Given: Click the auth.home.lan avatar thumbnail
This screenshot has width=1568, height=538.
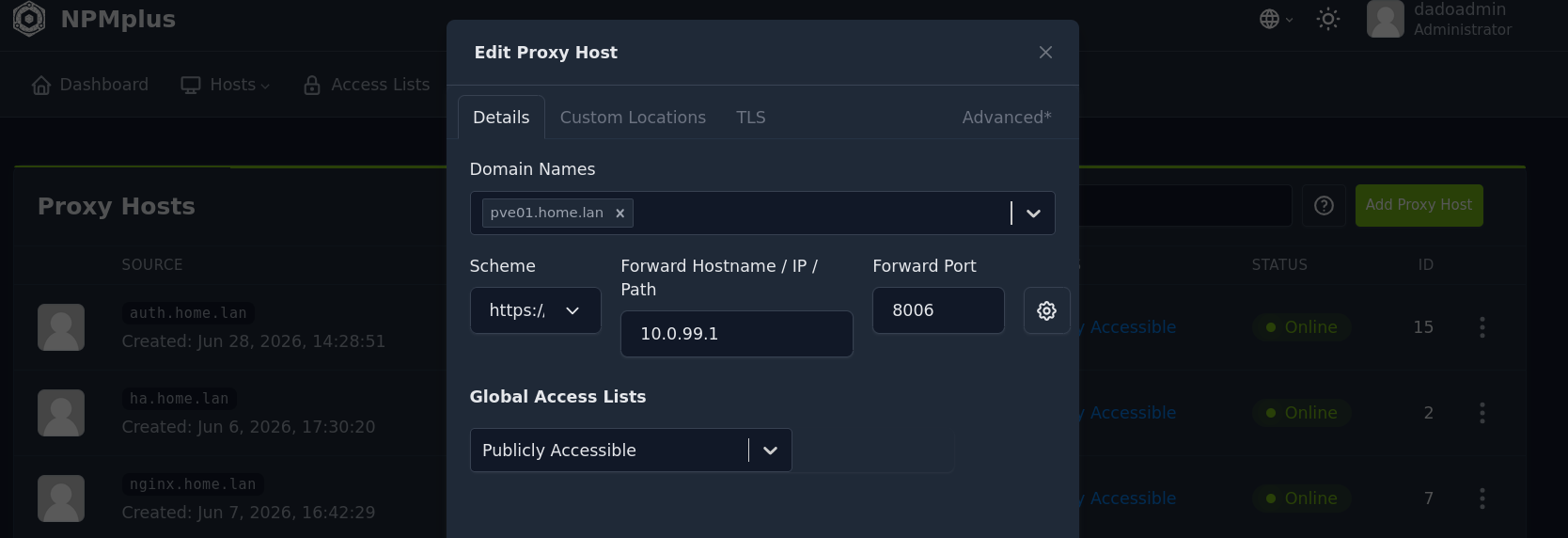Looking at the screenshot, I should click(61, 327).
